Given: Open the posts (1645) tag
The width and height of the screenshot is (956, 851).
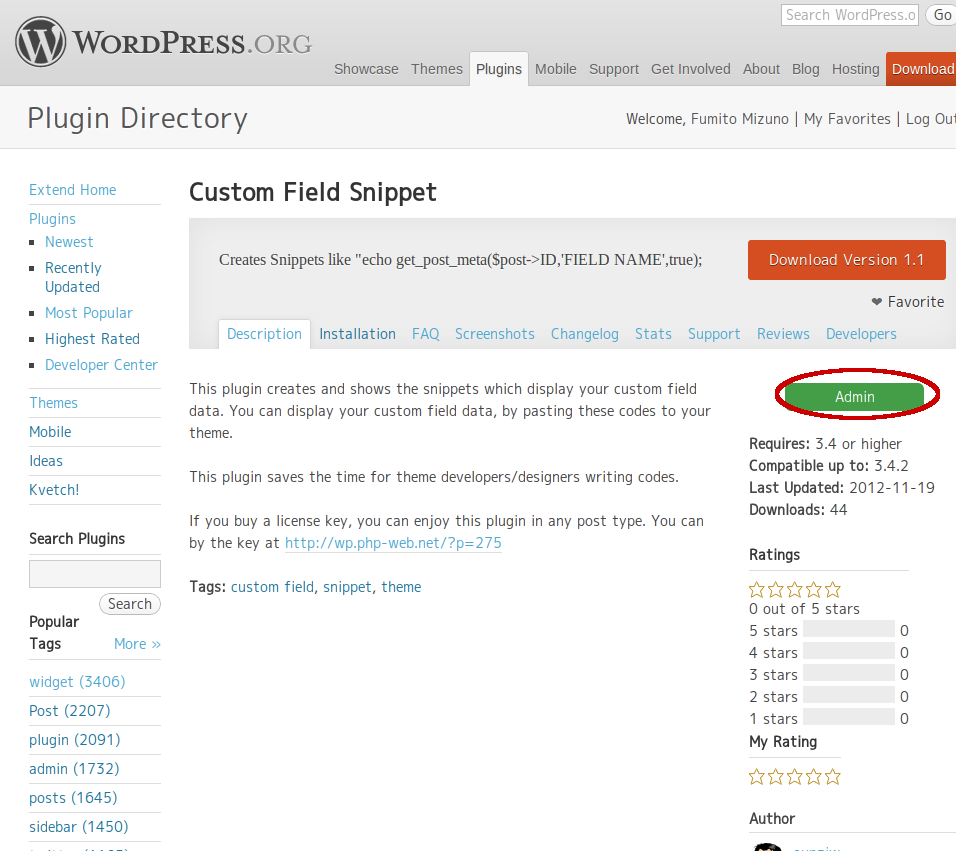Looking at the screenshot, I should (73, 798).
